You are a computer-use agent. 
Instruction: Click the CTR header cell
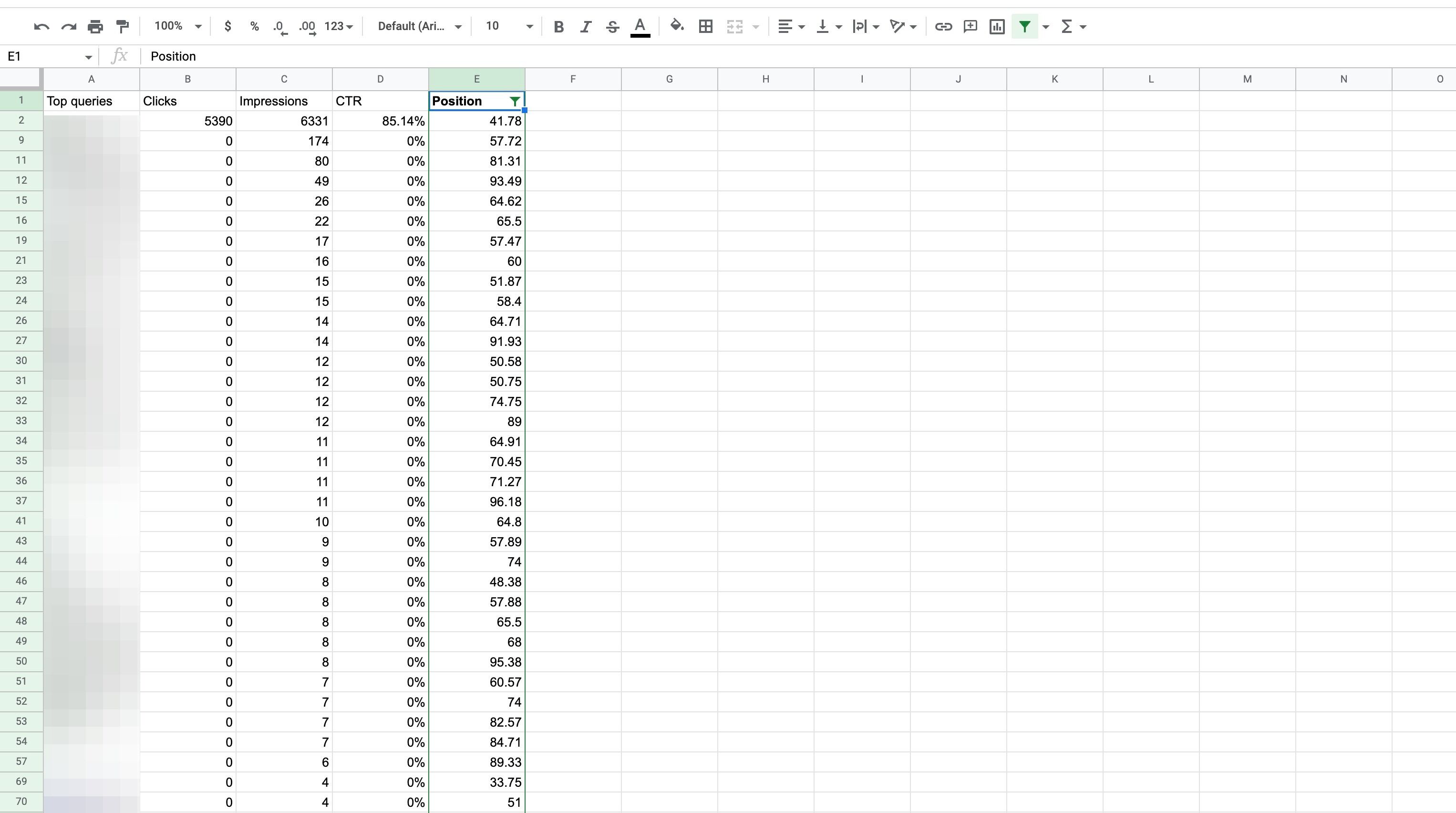pos(381,101)
